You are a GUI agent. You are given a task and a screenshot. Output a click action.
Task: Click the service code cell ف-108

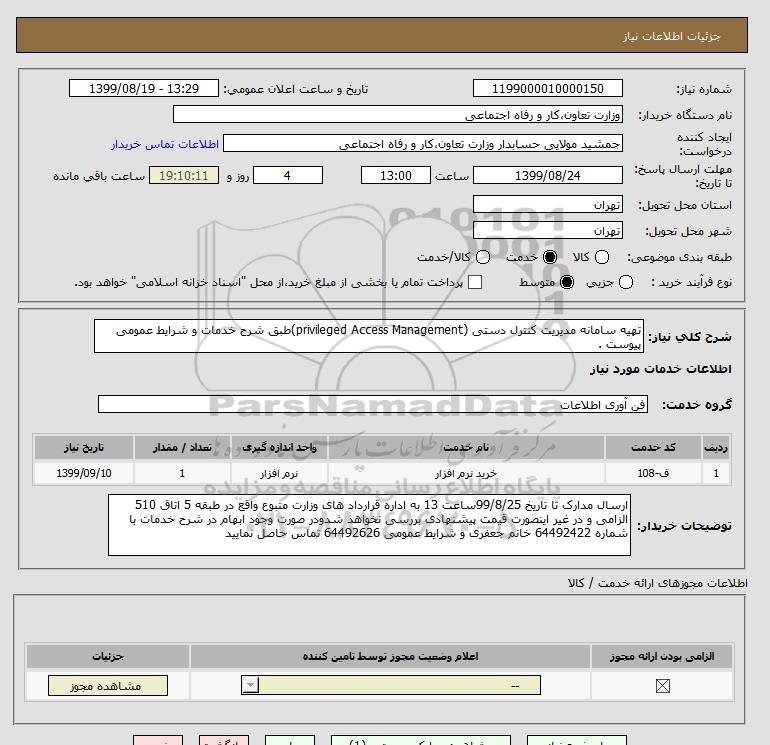[x=653, y=473]
